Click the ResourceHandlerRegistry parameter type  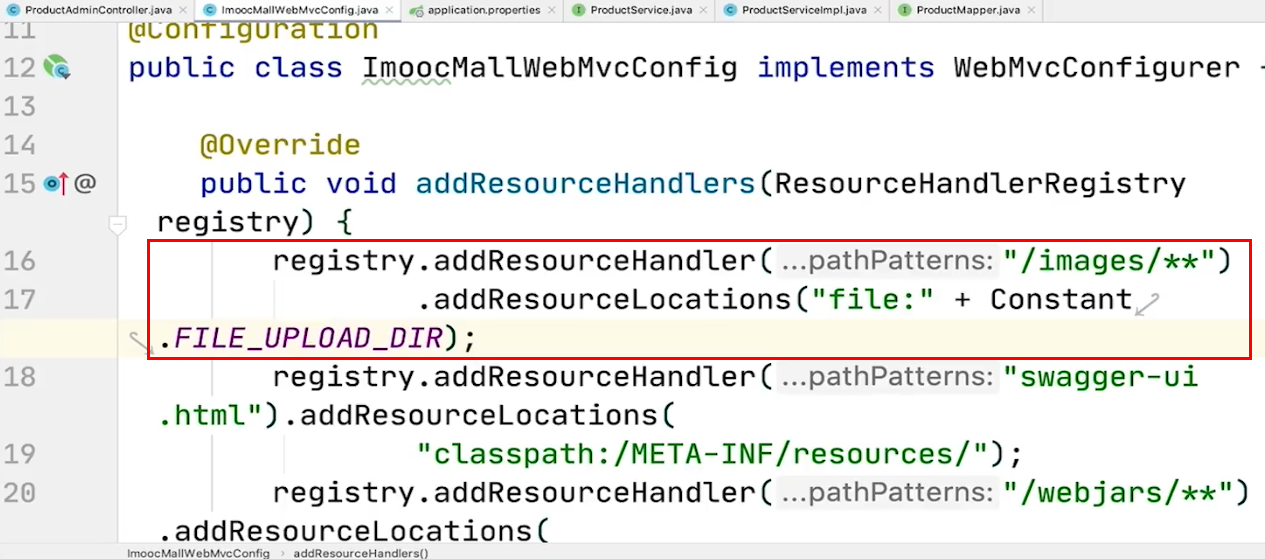980,184
